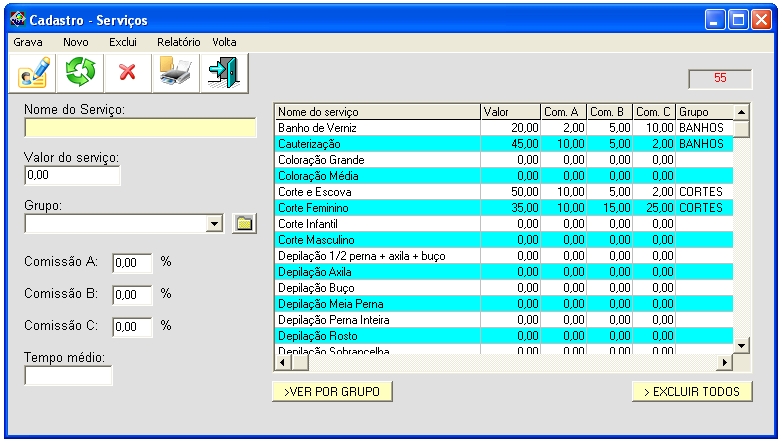The height and width of the screenshot is (443, 782).
Task: Expand the Grupo dropdown list
Action: (215, 223)
